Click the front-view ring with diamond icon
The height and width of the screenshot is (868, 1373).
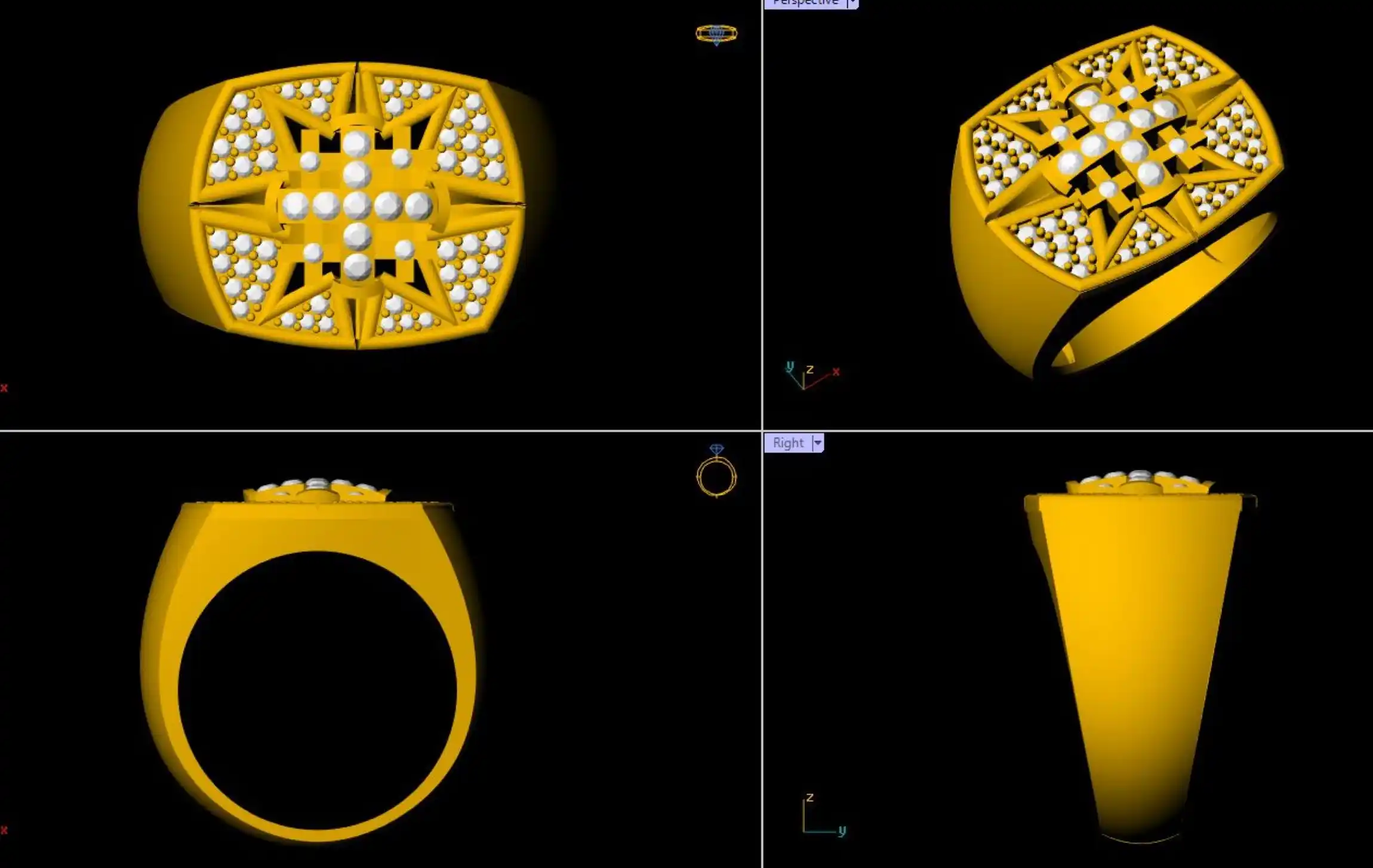point(716,472)
